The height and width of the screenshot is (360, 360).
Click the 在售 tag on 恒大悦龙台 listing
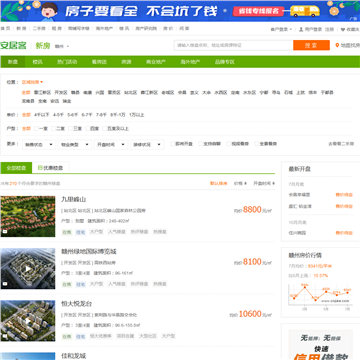coord(67,336)
